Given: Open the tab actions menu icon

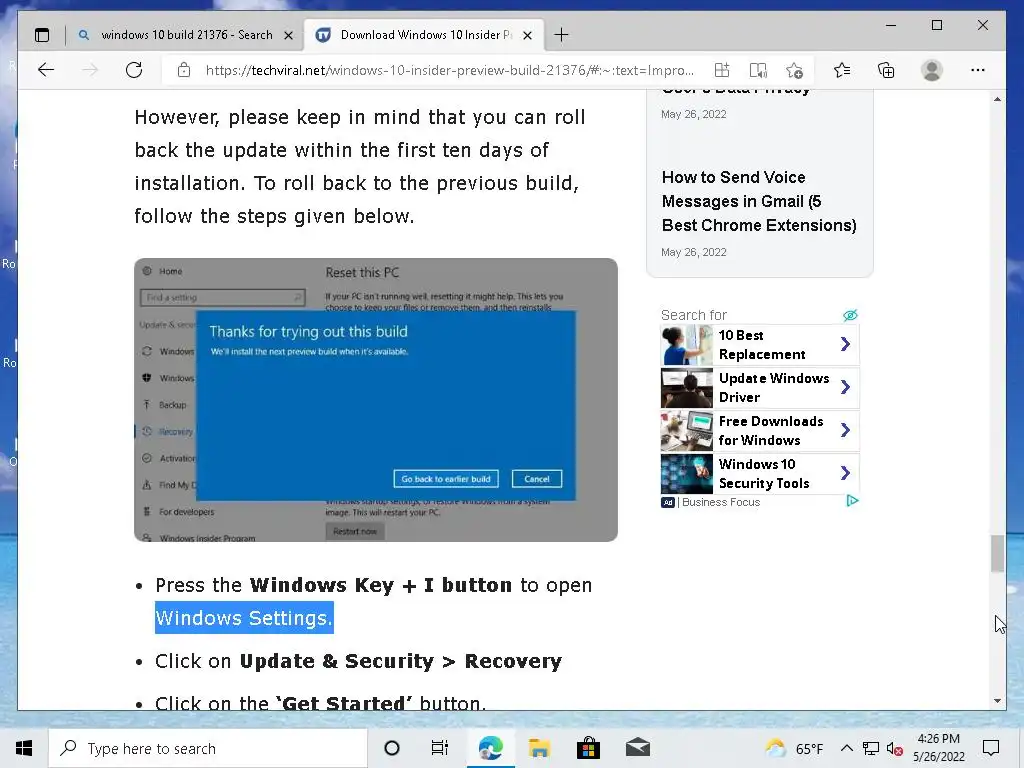Looking at the screenshot, I should (x=42, y=35).
